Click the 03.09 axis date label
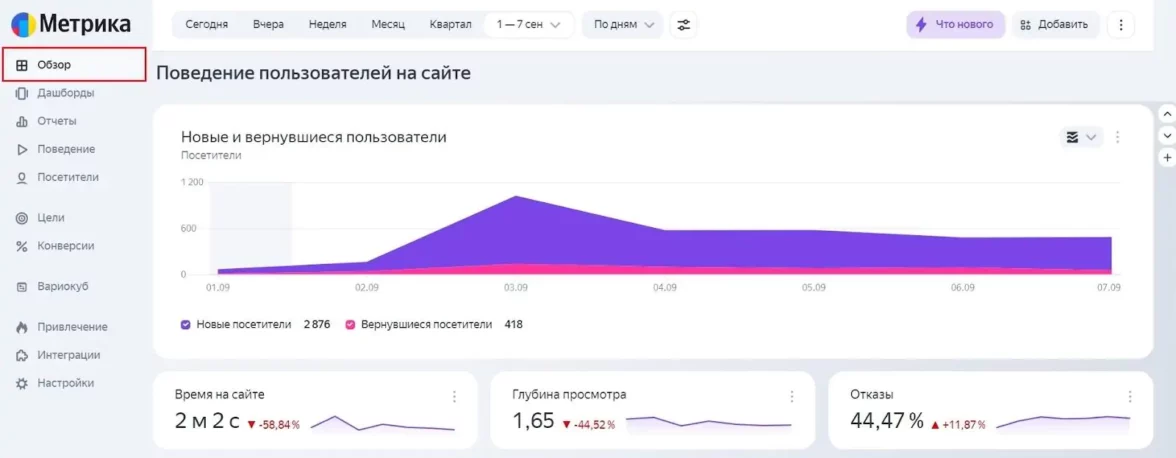This screenshot has height=458, width=1176. coord(514,288)
